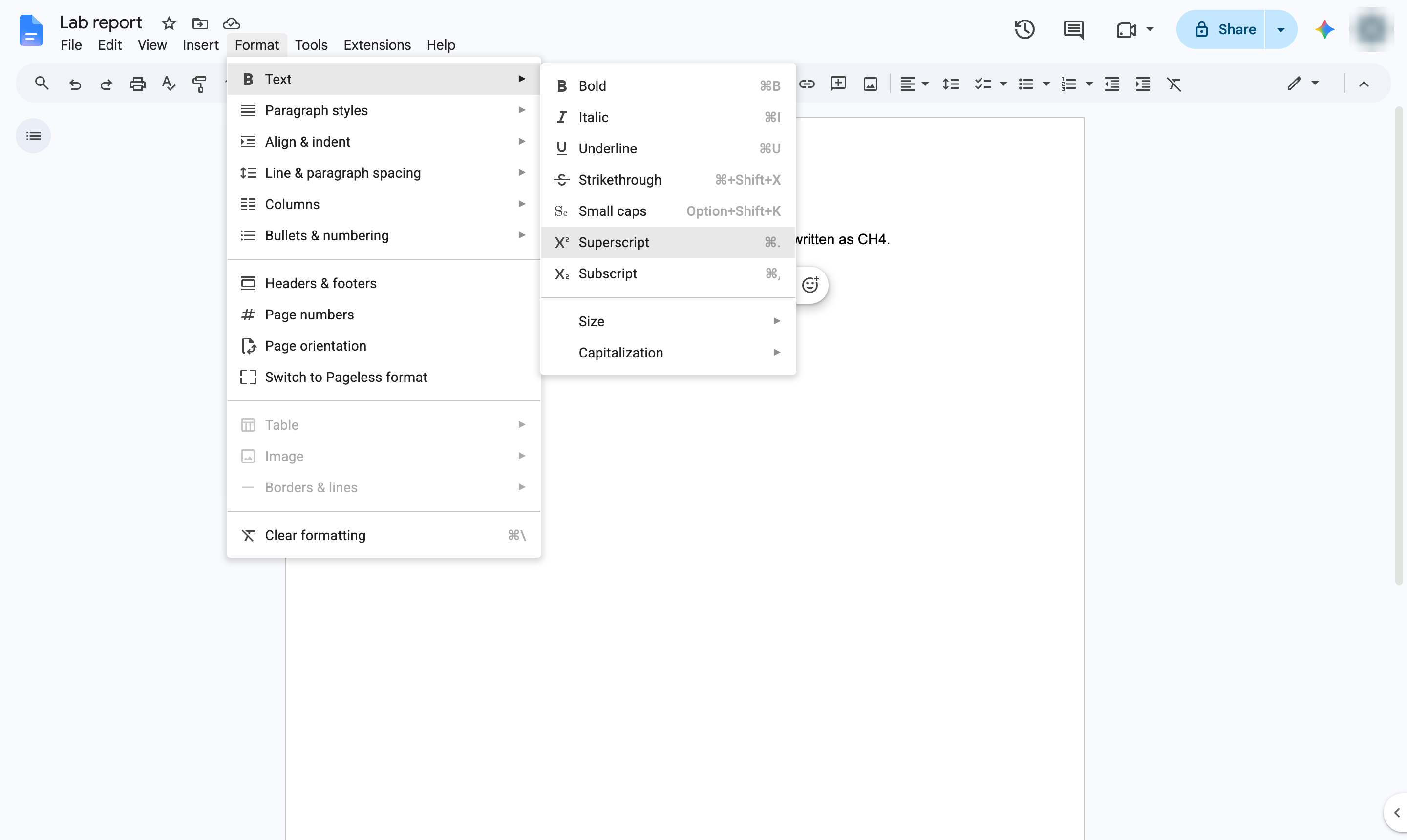This screenshot has width=1407, height=840.
Task: Open the editing mode pencil dropdown
Action: click(1303, 84)
